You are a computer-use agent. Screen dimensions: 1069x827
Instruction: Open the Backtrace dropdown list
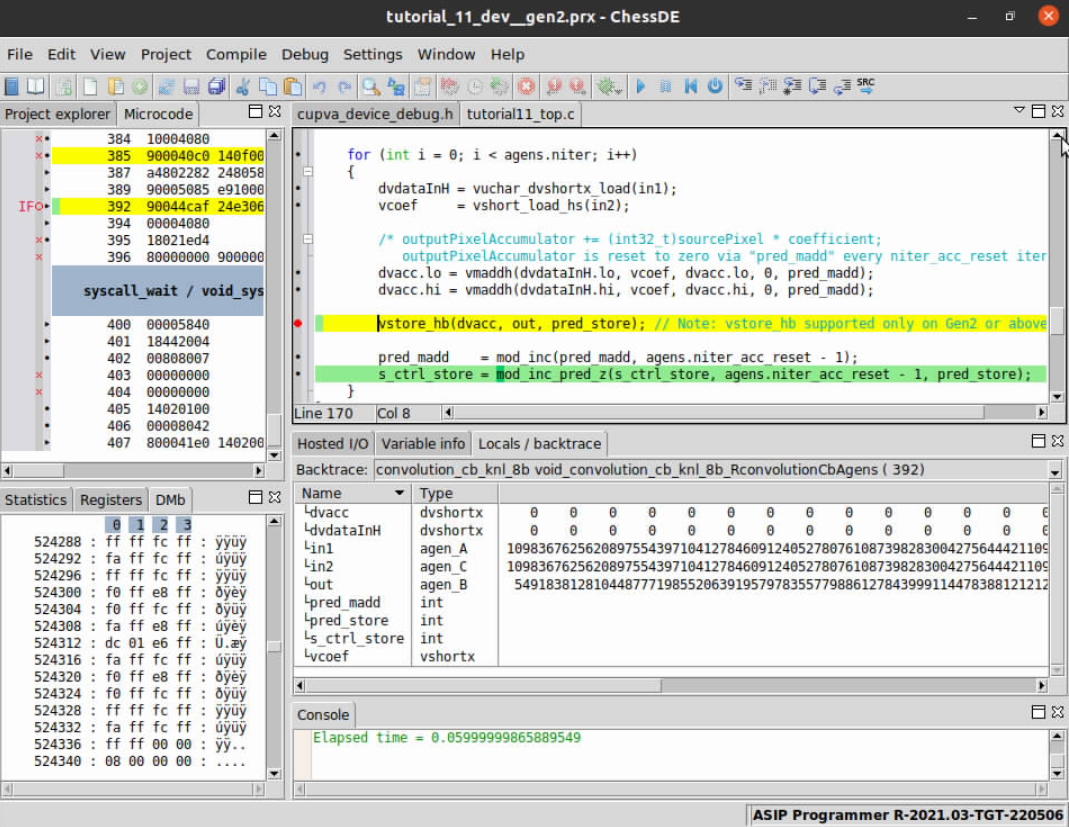click(1054, 470)
